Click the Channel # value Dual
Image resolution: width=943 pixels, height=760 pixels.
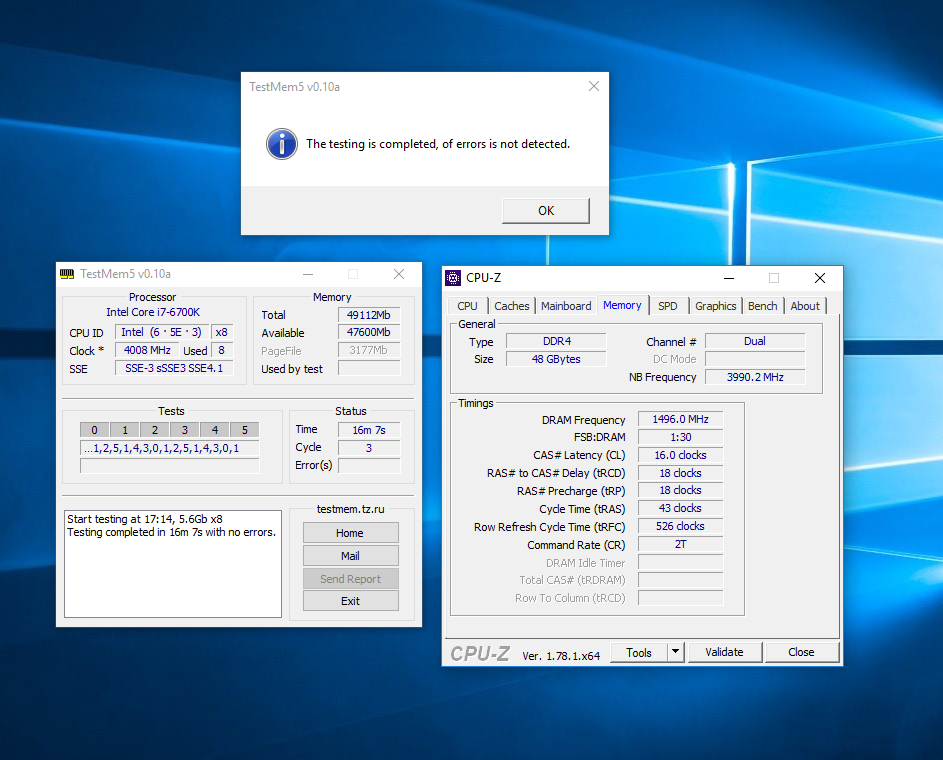(x=755, y=341)
